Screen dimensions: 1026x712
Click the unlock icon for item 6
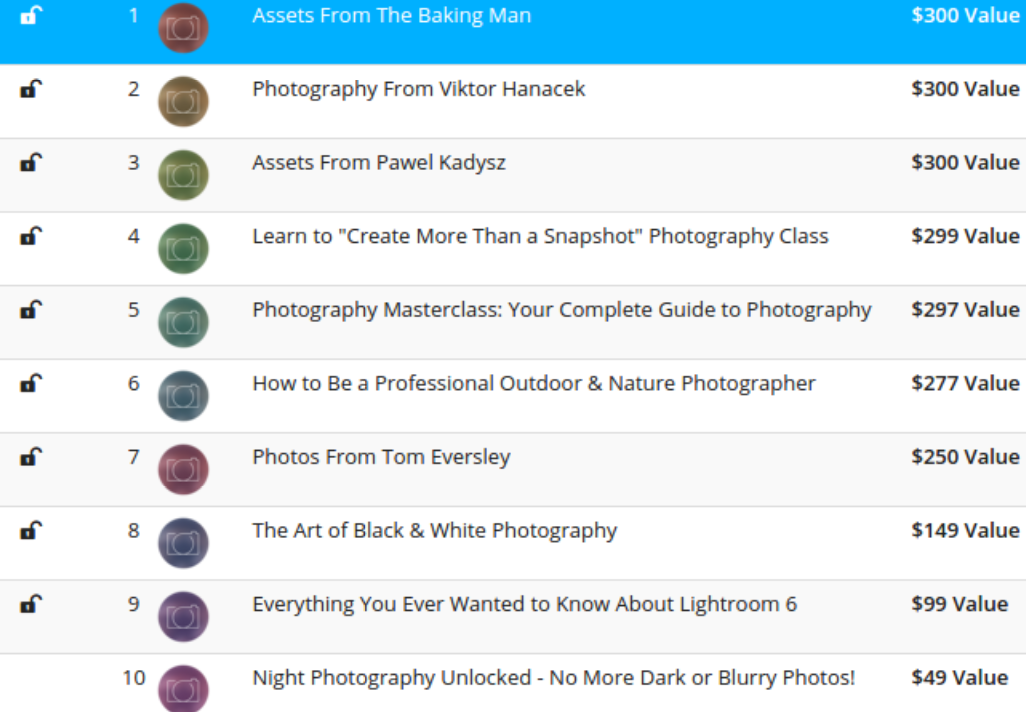click(32, 384)
